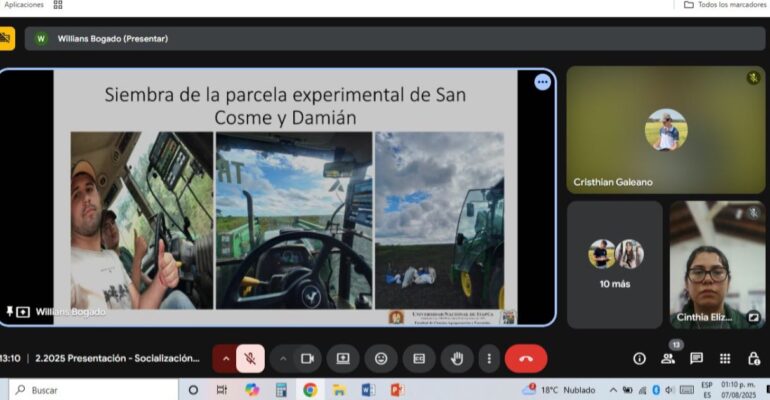This screenshot has width=770, height=400.
Task: Raise hand in the meeting
Action: tap(457, 359)
